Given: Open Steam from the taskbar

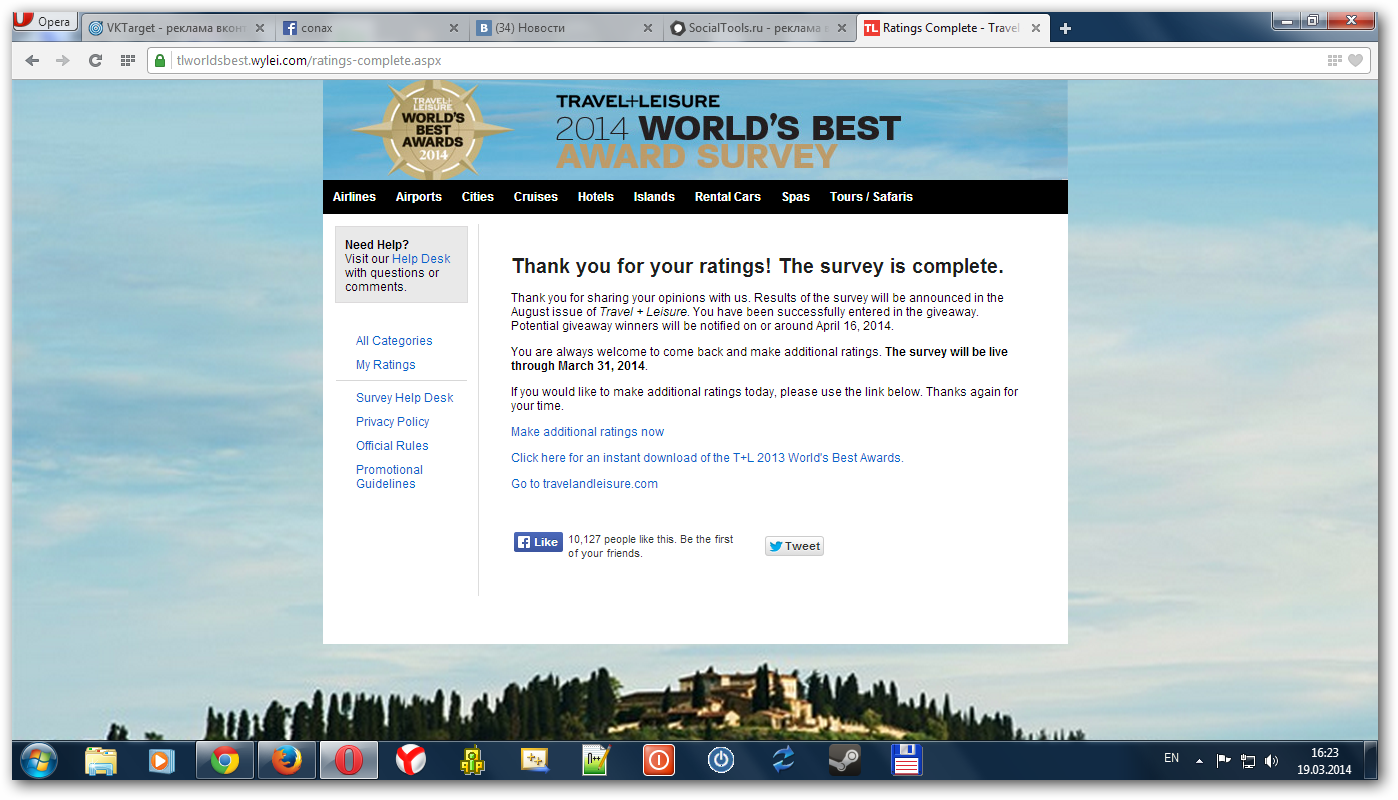Looking at the screenshot, I should [844, 761].
